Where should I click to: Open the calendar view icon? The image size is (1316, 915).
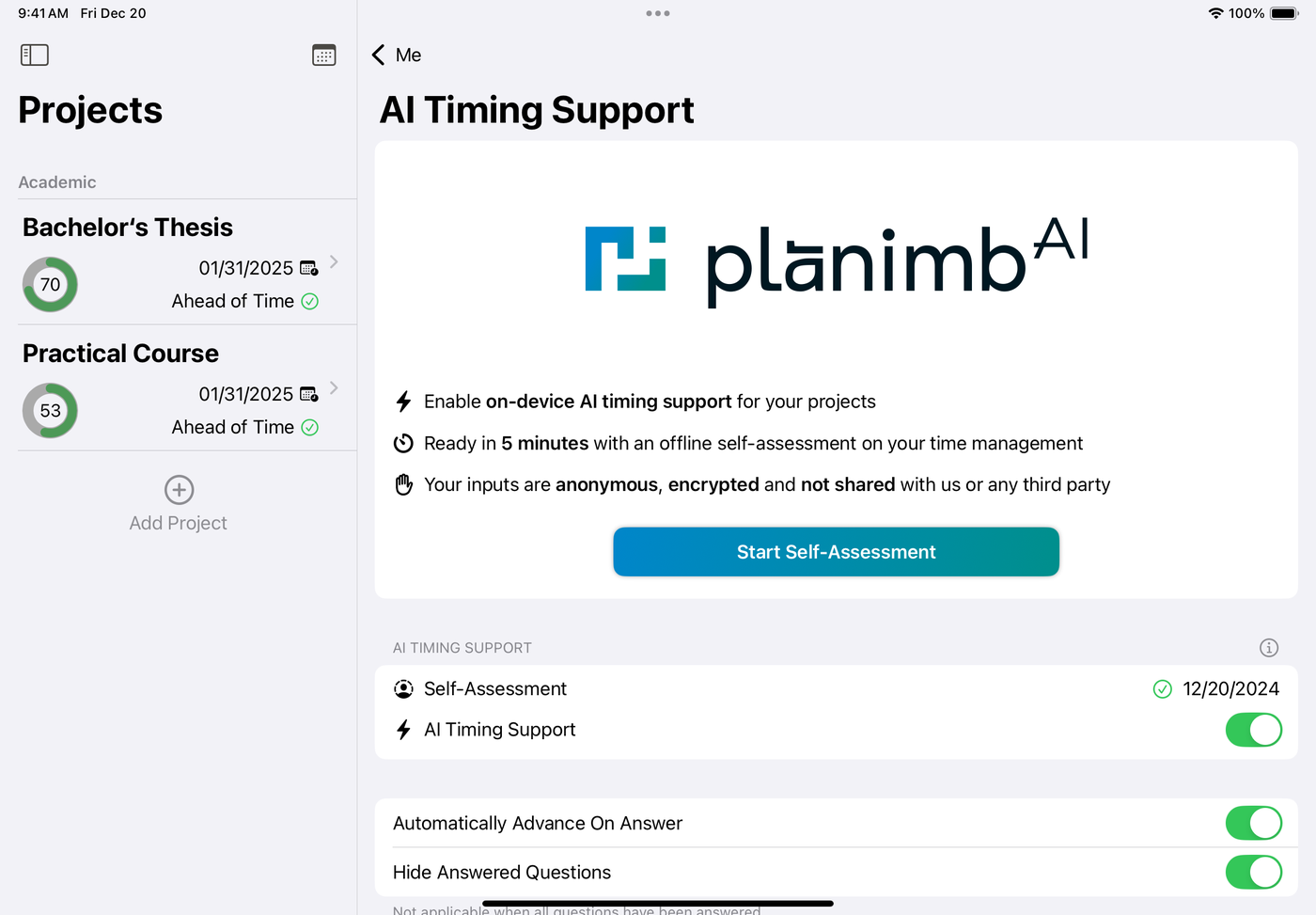tap(324, 55)
